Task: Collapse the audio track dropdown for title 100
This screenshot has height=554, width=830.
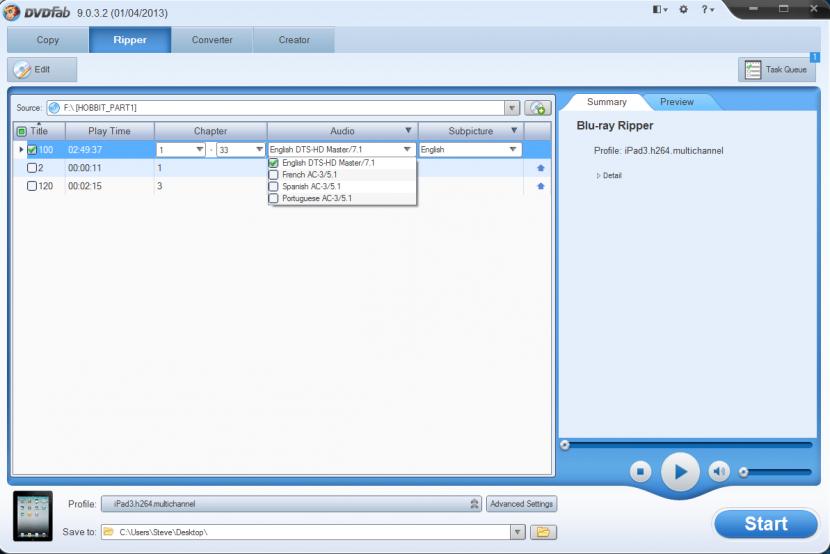Action: click(407, 150)
